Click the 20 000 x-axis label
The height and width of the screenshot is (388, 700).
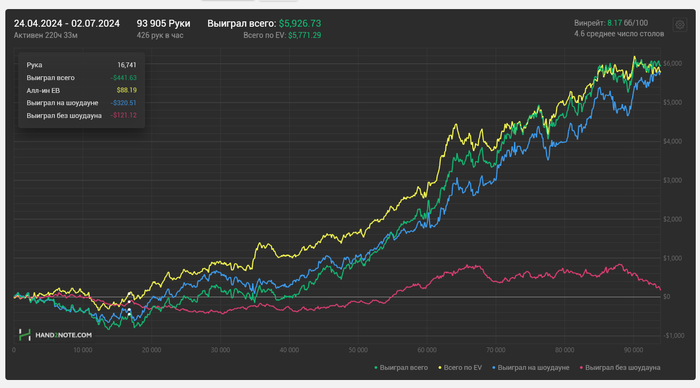click(152, 350)
